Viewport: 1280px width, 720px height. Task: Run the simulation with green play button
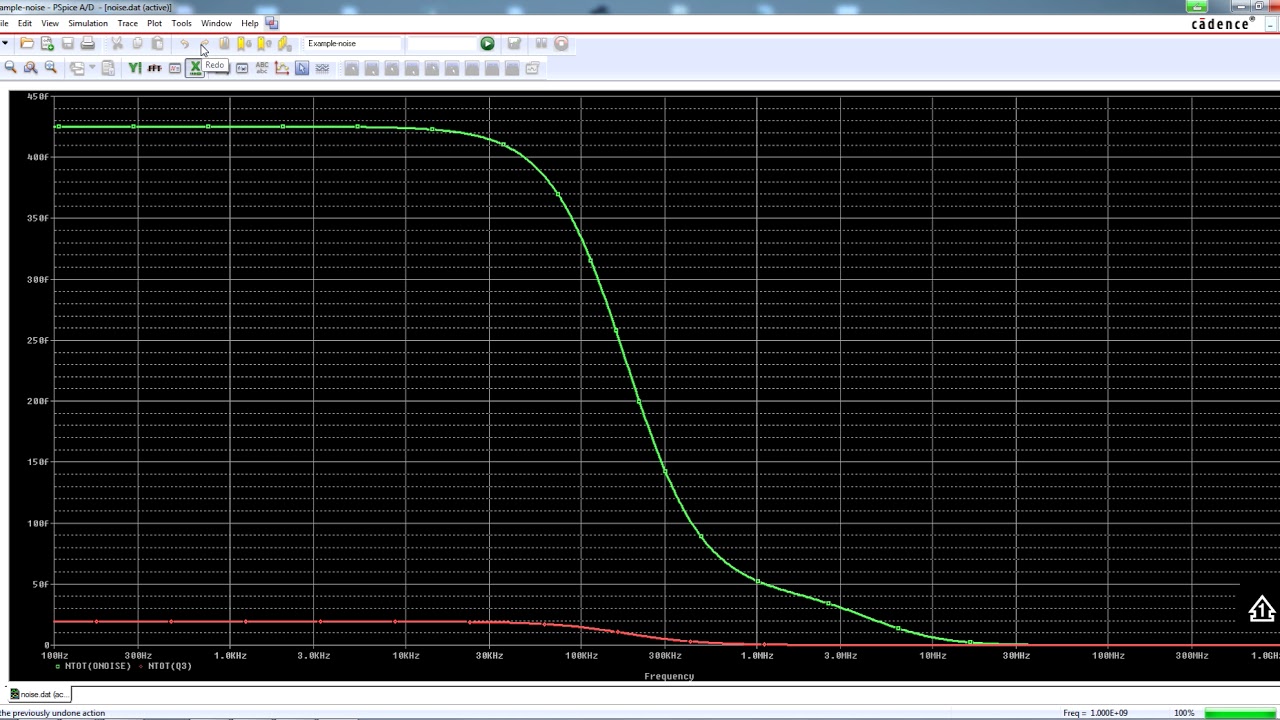(487, 43)
